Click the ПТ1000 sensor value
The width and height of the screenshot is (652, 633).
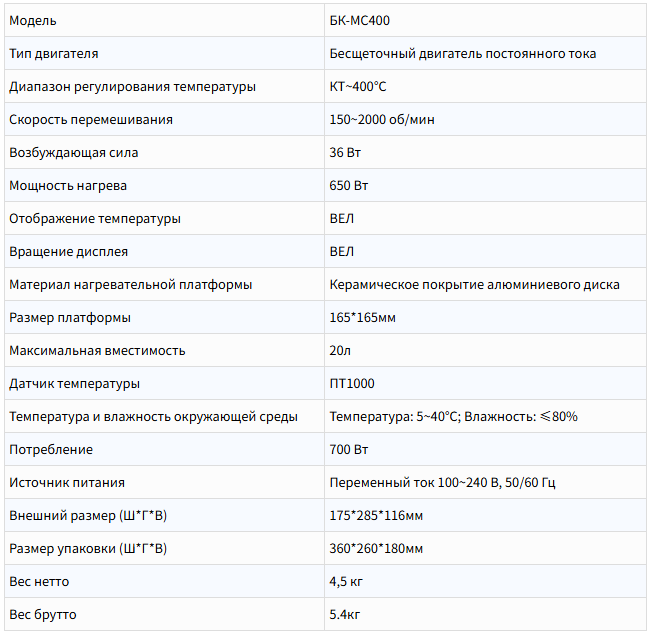(352, 383)
